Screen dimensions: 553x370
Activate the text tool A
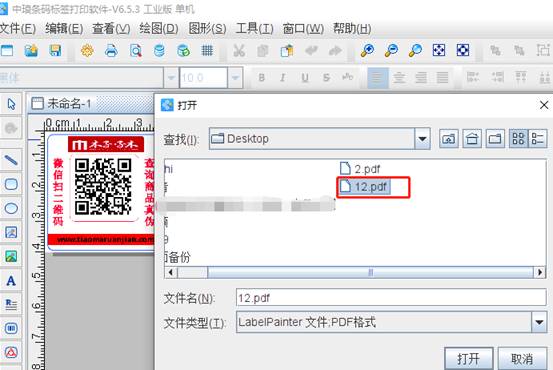coord(11,281)
